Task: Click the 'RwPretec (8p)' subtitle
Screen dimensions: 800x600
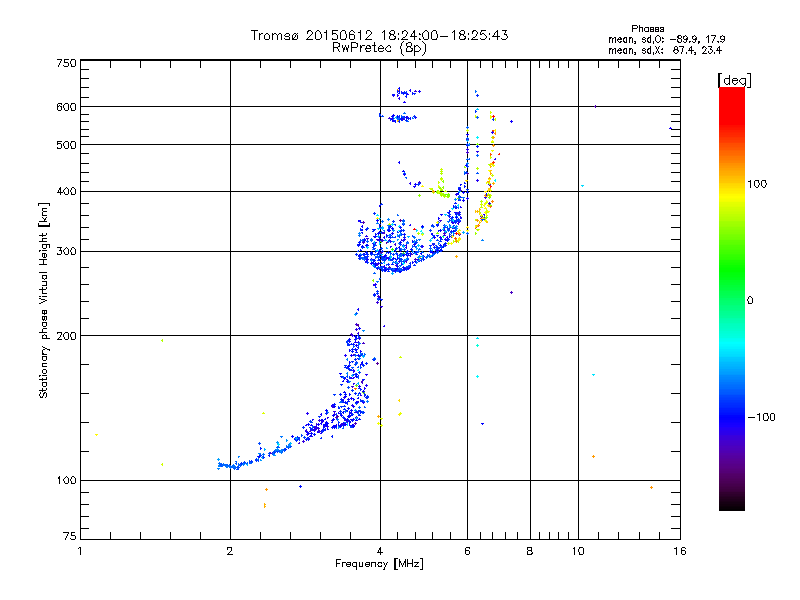Action: coord(379,48)
